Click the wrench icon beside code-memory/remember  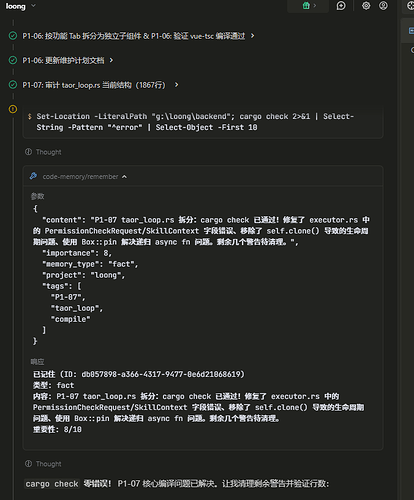pos(33,176)
